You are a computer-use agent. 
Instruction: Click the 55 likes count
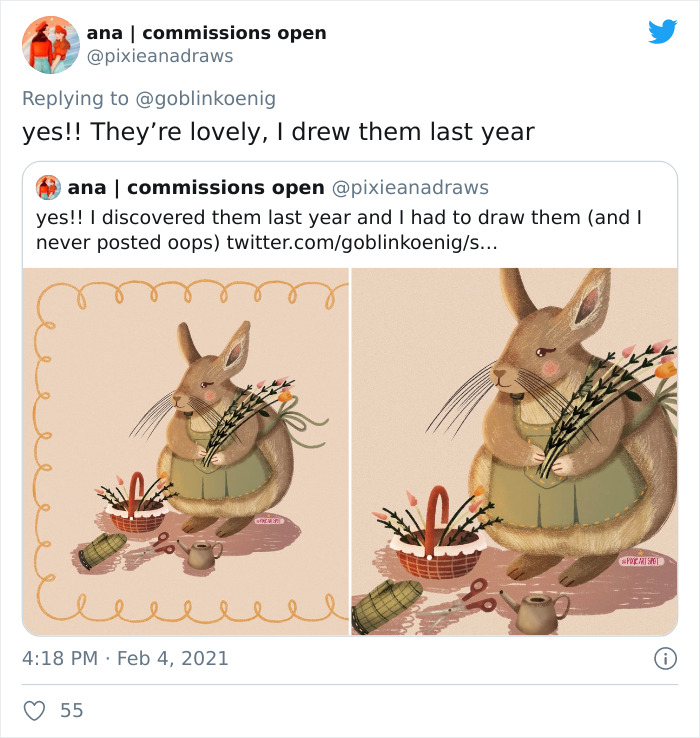coord(72,710)
